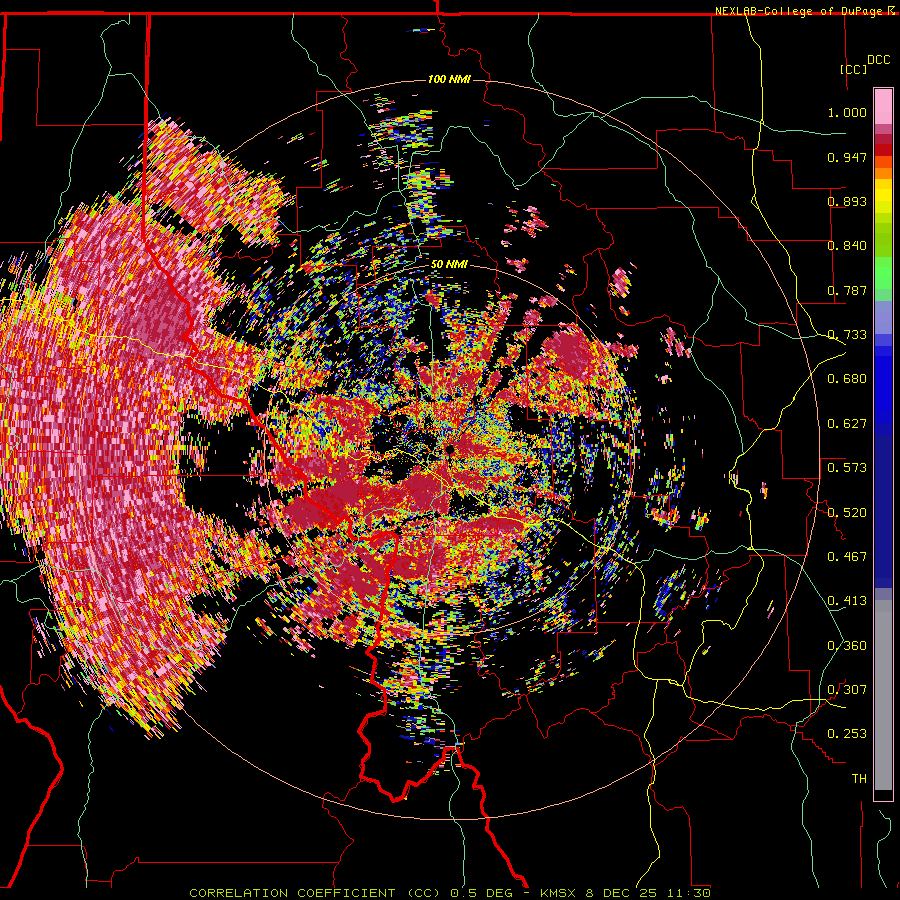Select the 0.787 scale value

[x=847, y=290]
